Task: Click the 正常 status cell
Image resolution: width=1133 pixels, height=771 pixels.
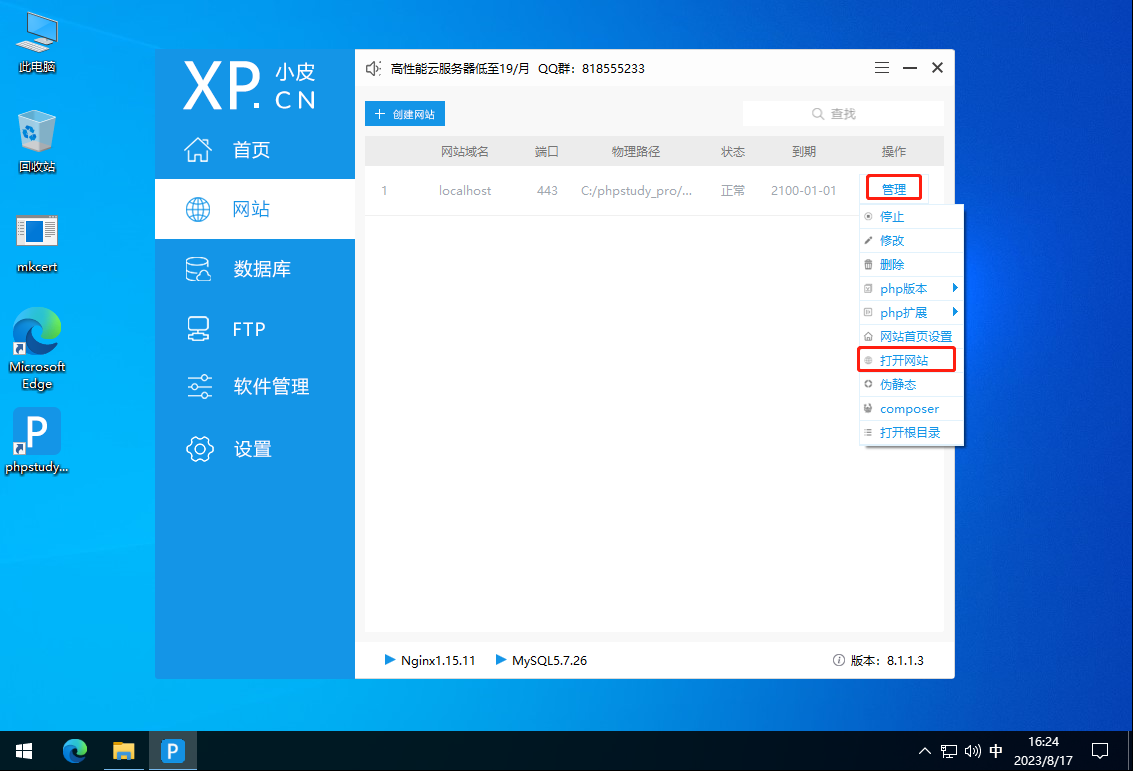Action: pos(733,190)
